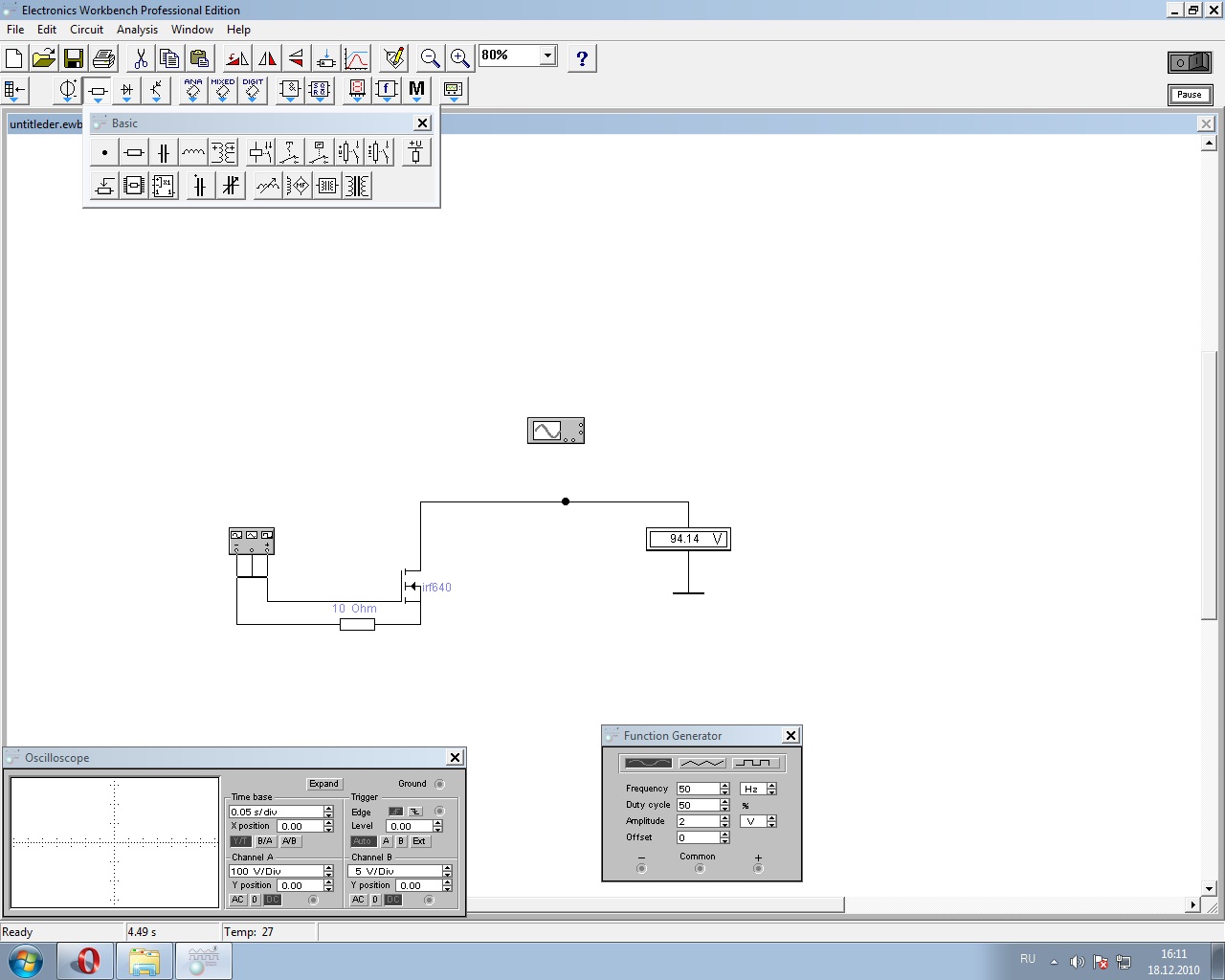
Task: Open Opera browser from the taskbar
Action: click(86, 961)
